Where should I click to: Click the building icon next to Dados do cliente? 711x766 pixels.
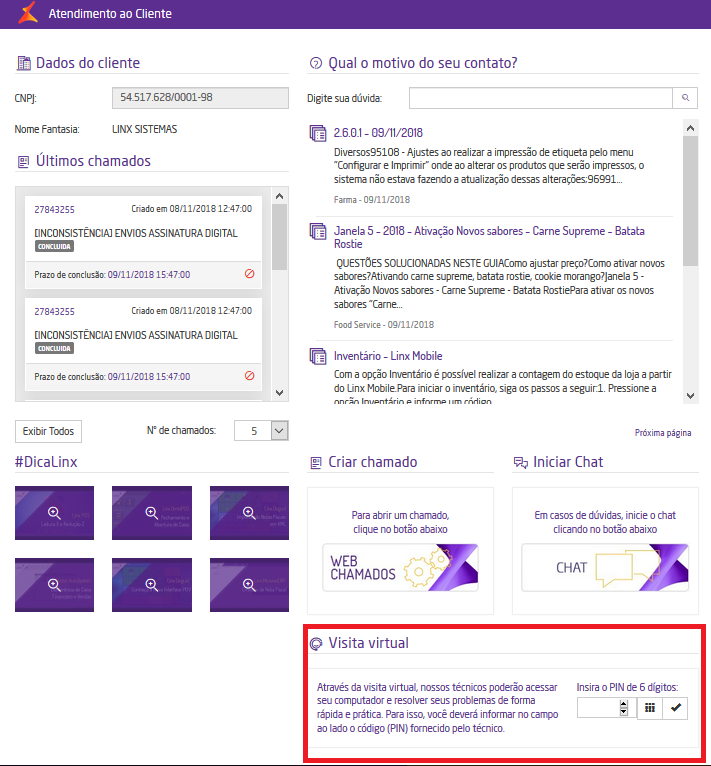23,63
